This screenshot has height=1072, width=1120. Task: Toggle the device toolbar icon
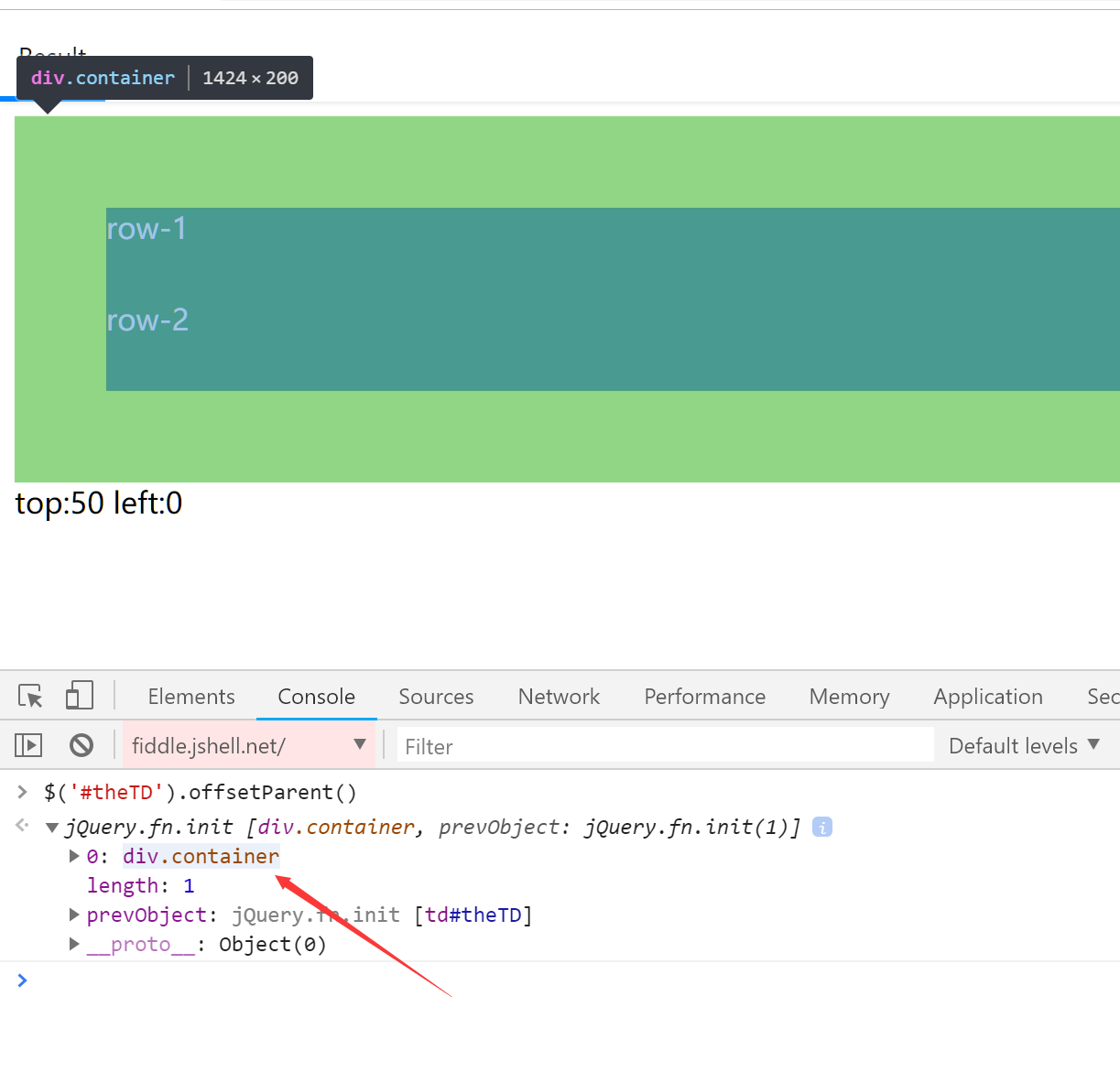pyautogui.click(x=80, y=696)
